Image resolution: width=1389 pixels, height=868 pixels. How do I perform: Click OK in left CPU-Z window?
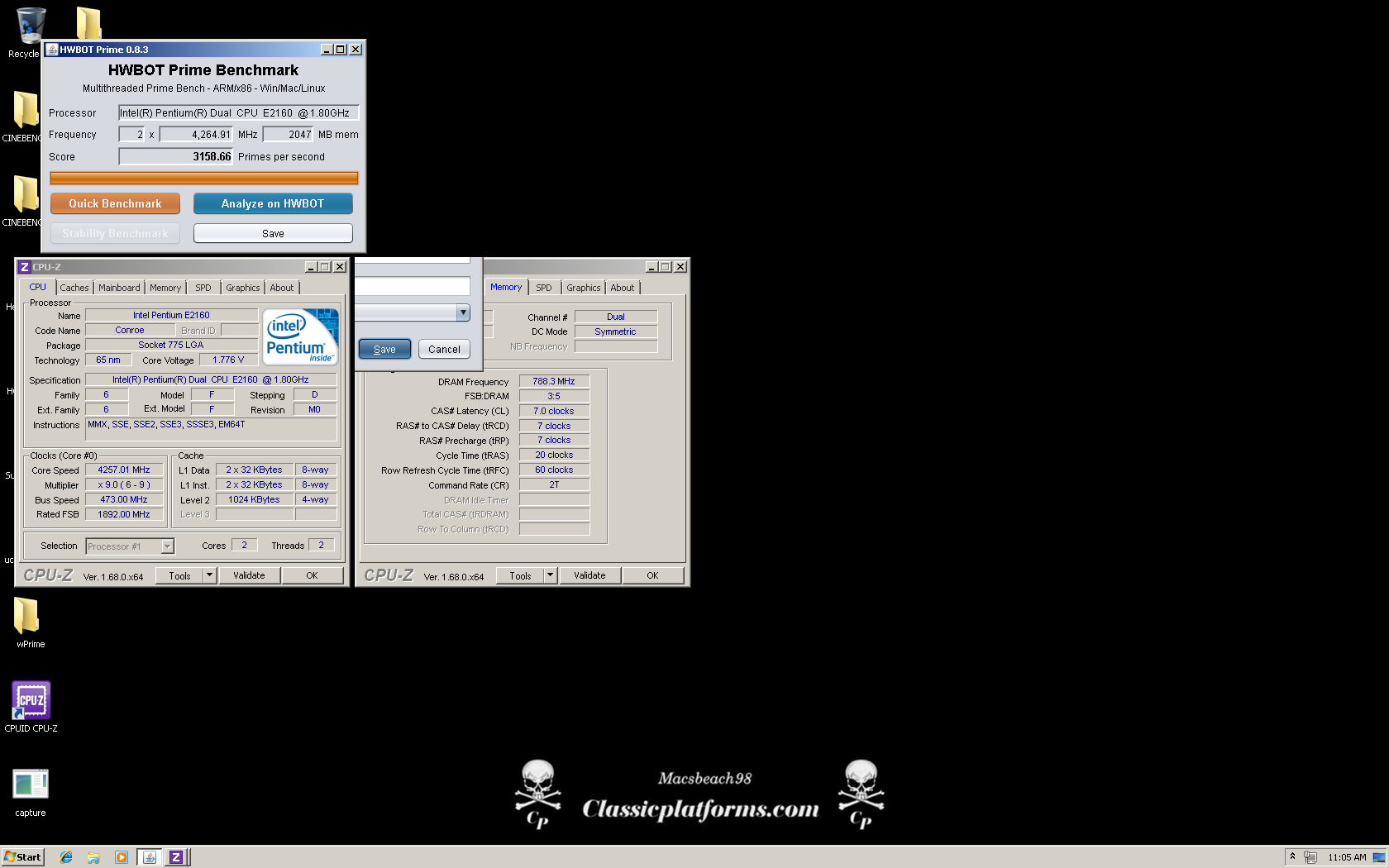click(312, 575)
